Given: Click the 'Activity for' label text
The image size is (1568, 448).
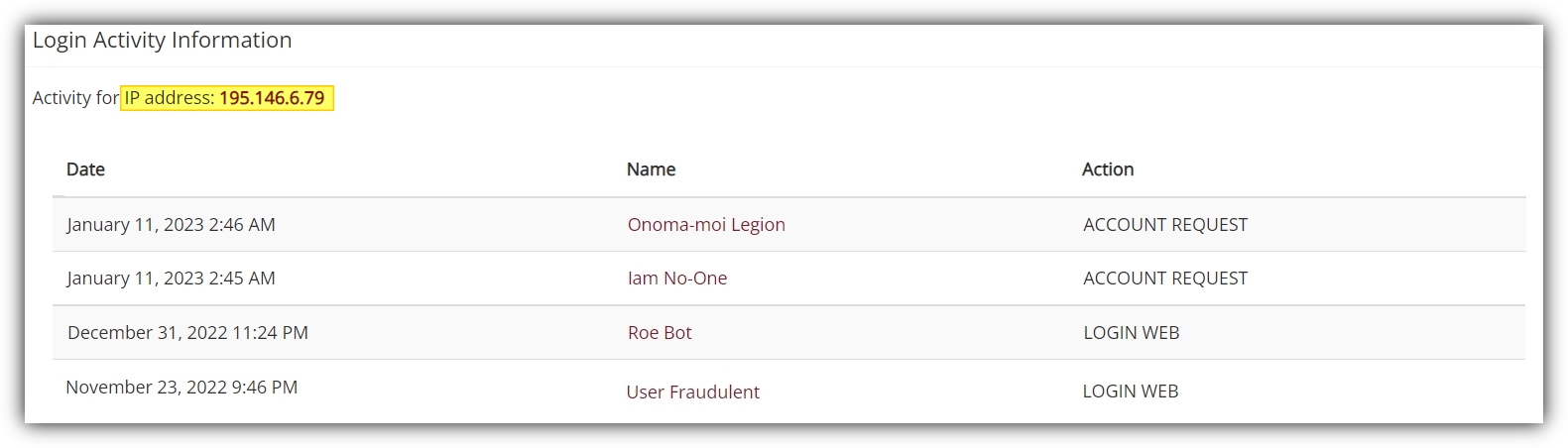Looking at the screenshot, I should click(x=75, y=98).
